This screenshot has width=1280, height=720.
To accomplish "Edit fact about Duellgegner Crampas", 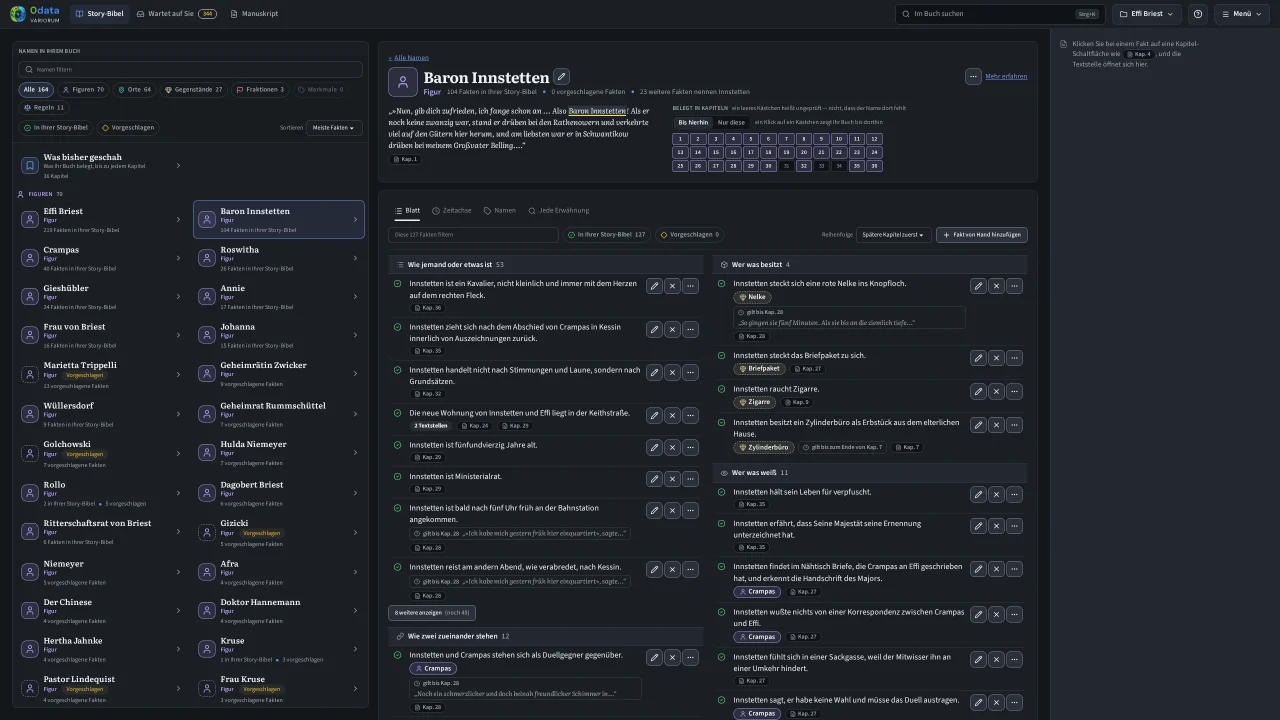I will 654,658.
